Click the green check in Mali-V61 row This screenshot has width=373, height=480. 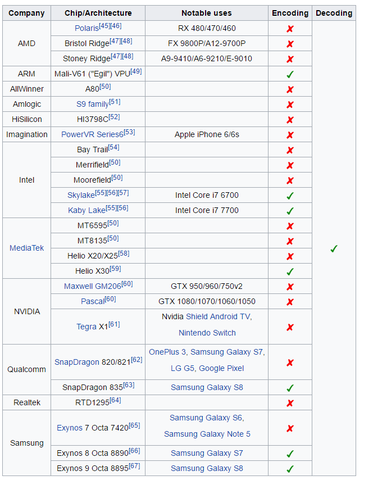click(290, 74)
